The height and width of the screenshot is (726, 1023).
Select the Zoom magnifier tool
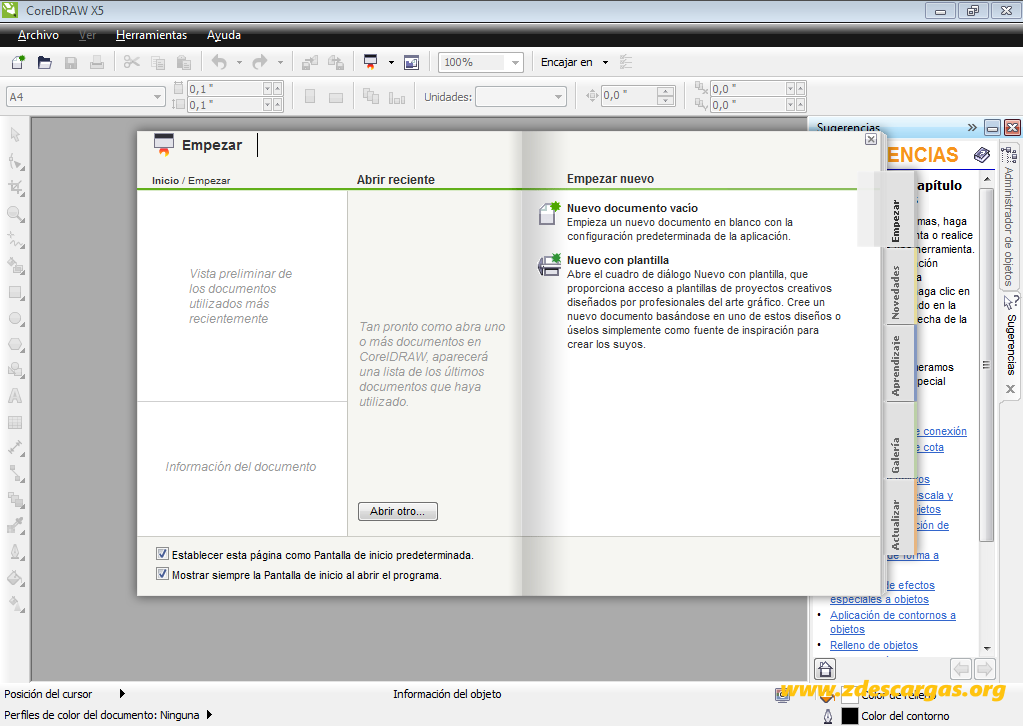[x=16, y=214]
